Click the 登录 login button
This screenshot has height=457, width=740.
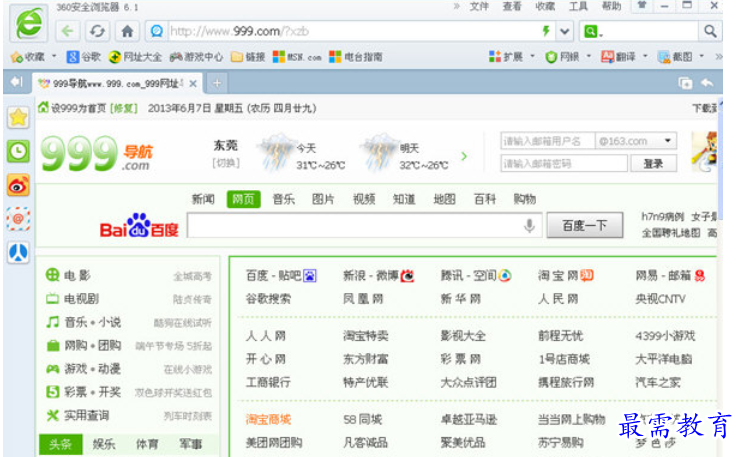click(x=653, y=163)
